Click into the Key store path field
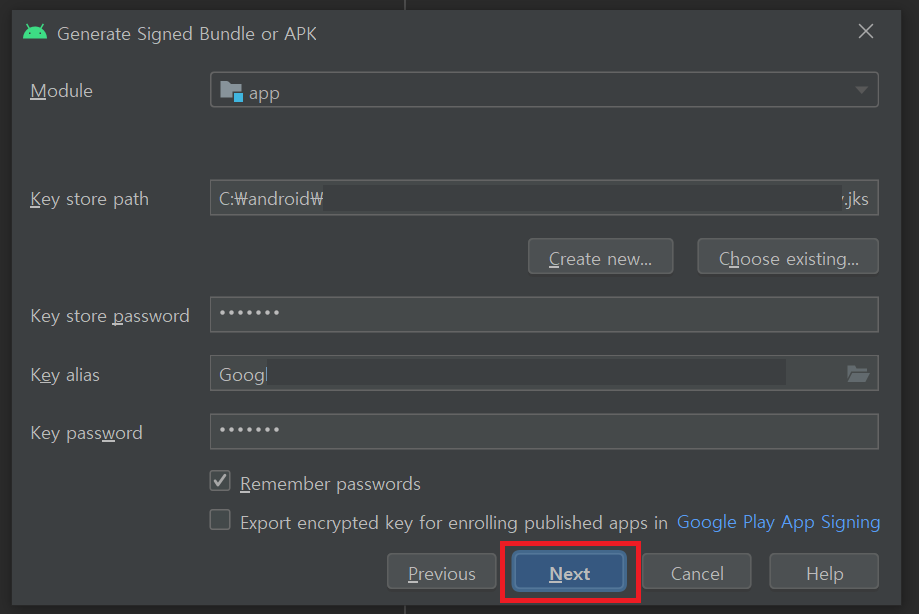This screenshot has width=919, height=614. click(x=540, y=198)
